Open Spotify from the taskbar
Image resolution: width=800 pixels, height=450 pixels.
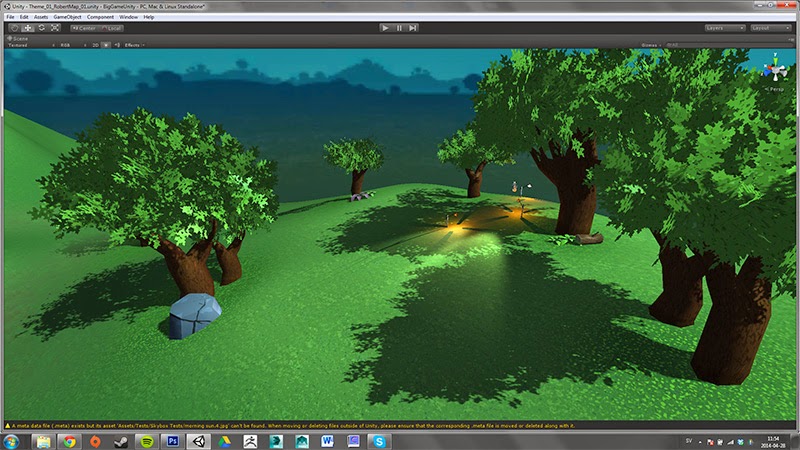pos(146,440)
